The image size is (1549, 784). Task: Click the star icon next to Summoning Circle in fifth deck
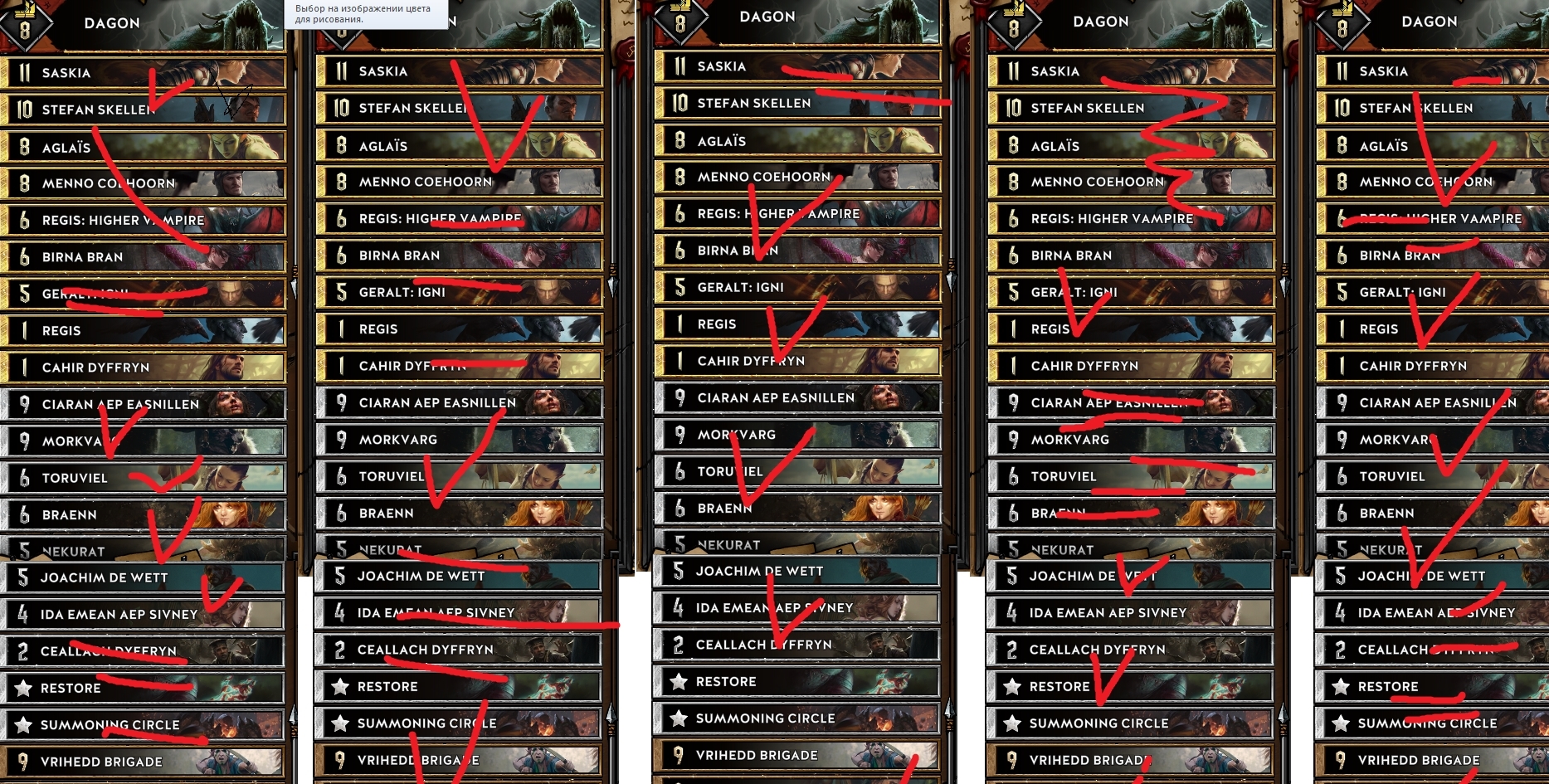coord(1341,723)
